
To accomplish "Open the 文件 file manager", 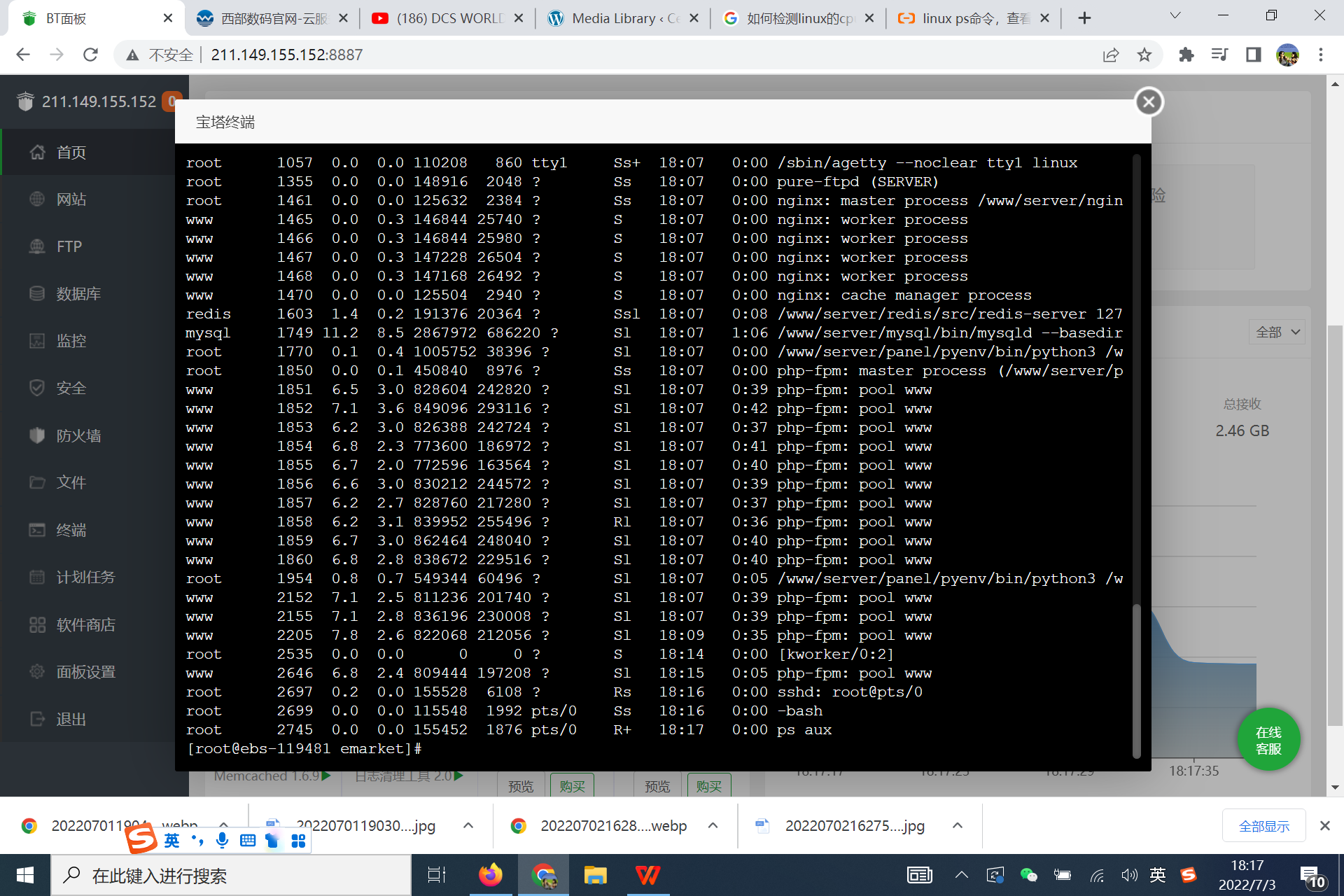I will point(71,482).
